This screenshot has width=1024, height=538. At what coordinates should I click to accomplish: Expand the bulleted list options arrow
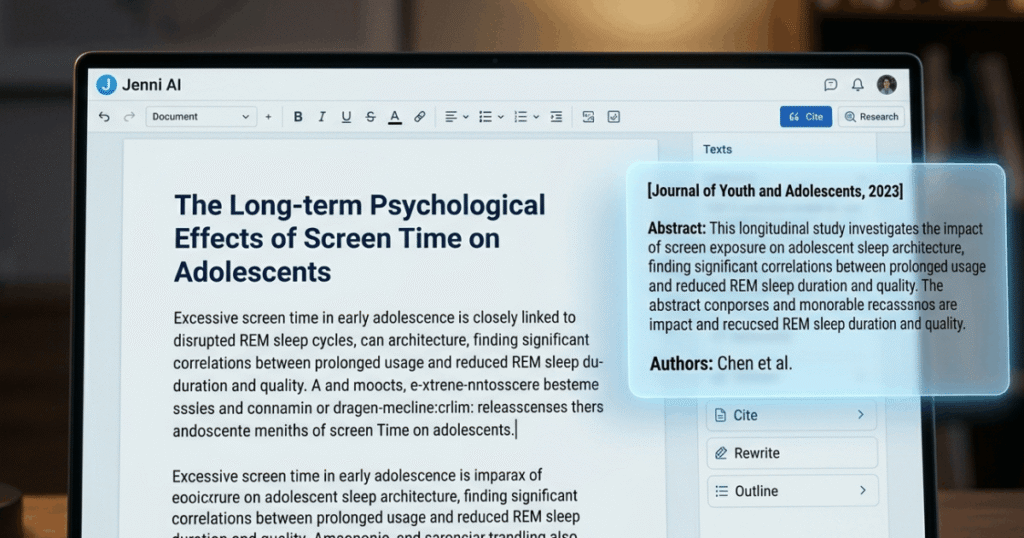coord(501,118)
